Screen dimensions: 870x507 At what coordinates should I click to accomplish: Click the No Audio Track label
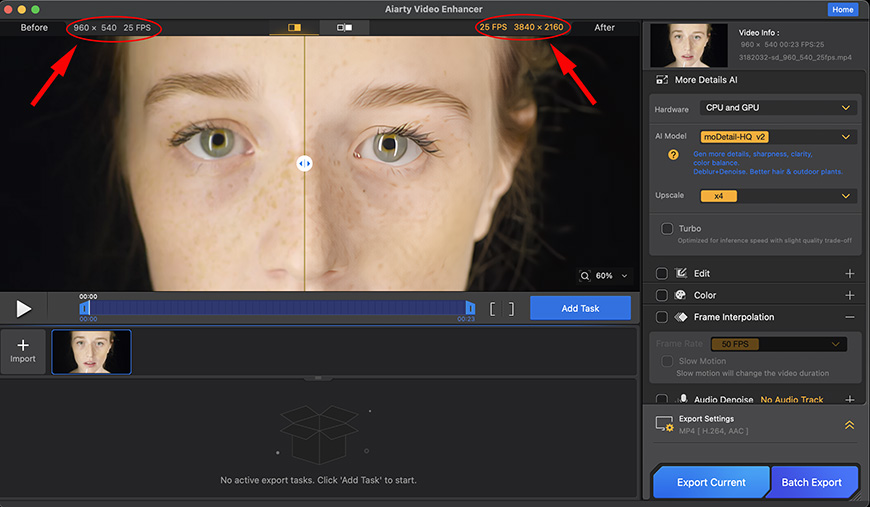click(x=792, y=399)
